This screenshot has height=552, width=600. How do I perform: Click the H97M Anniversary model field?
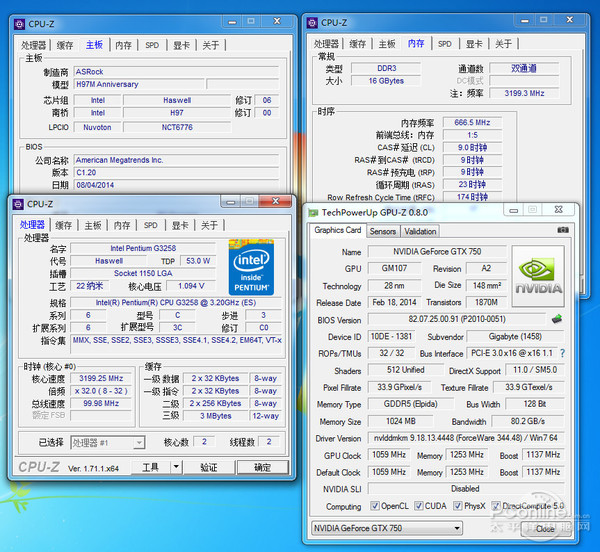139,84
